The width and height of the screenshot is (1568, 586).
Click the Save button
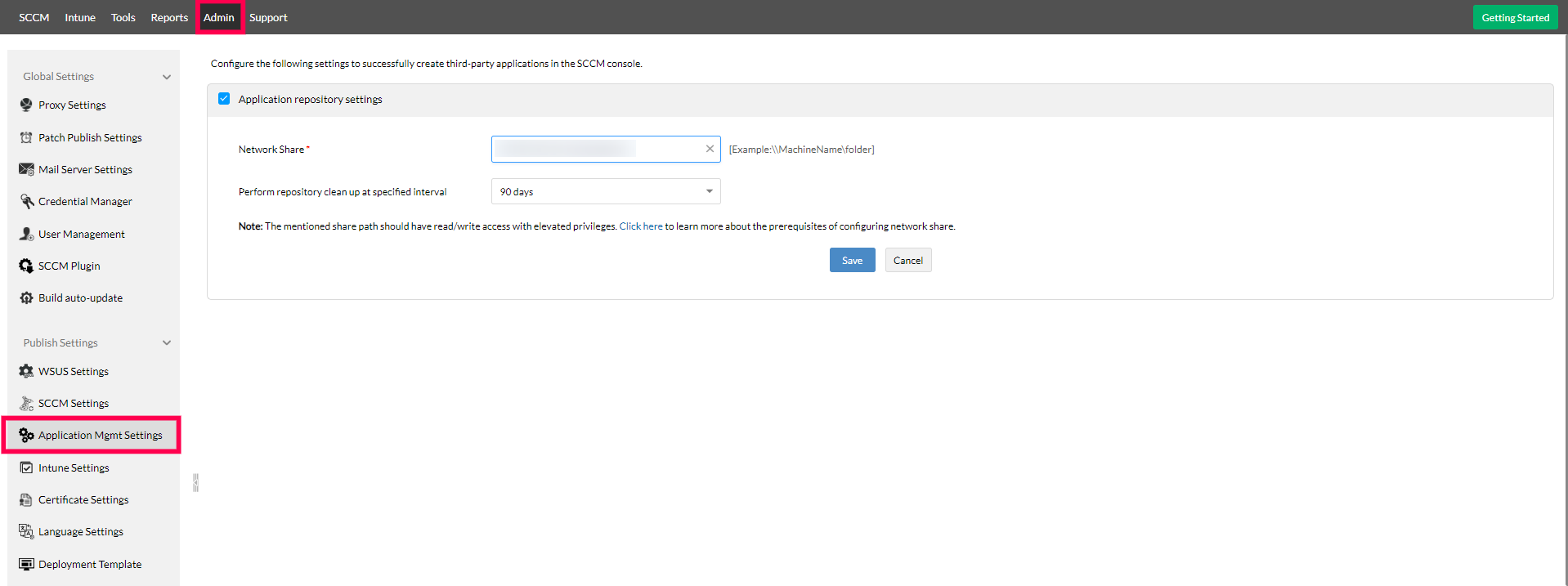pyautogui.click(x=852, y=260)
